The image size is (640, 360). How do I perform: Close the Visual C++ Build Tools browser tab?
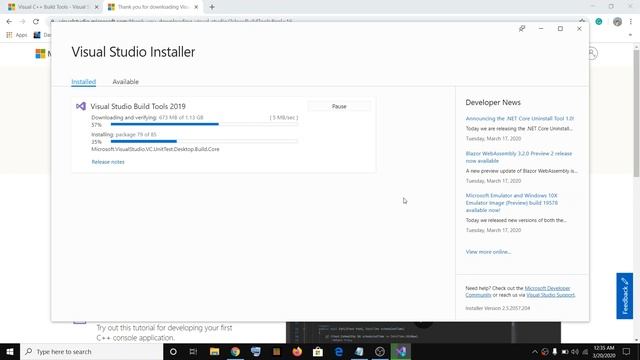(x=96, y=7)
